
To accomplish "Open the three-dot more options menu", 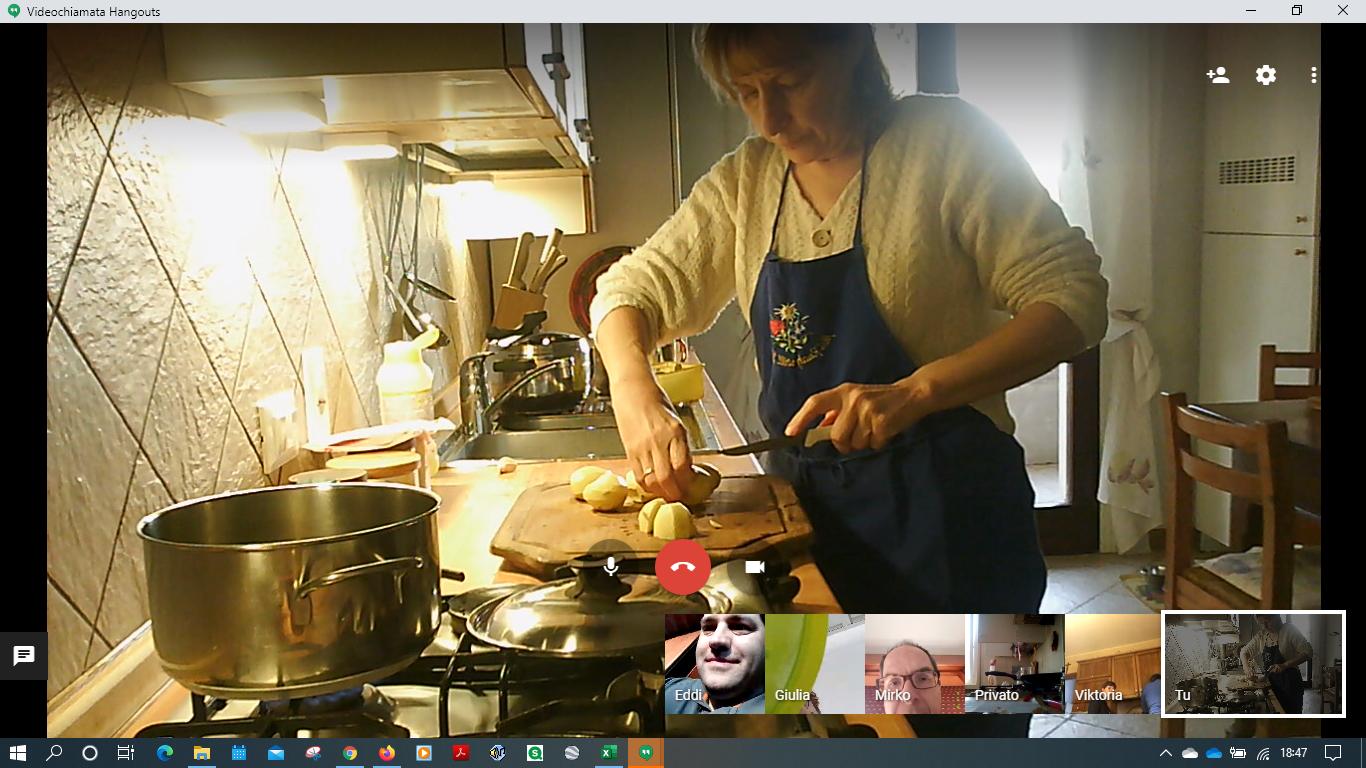I will pos(1313,75).
